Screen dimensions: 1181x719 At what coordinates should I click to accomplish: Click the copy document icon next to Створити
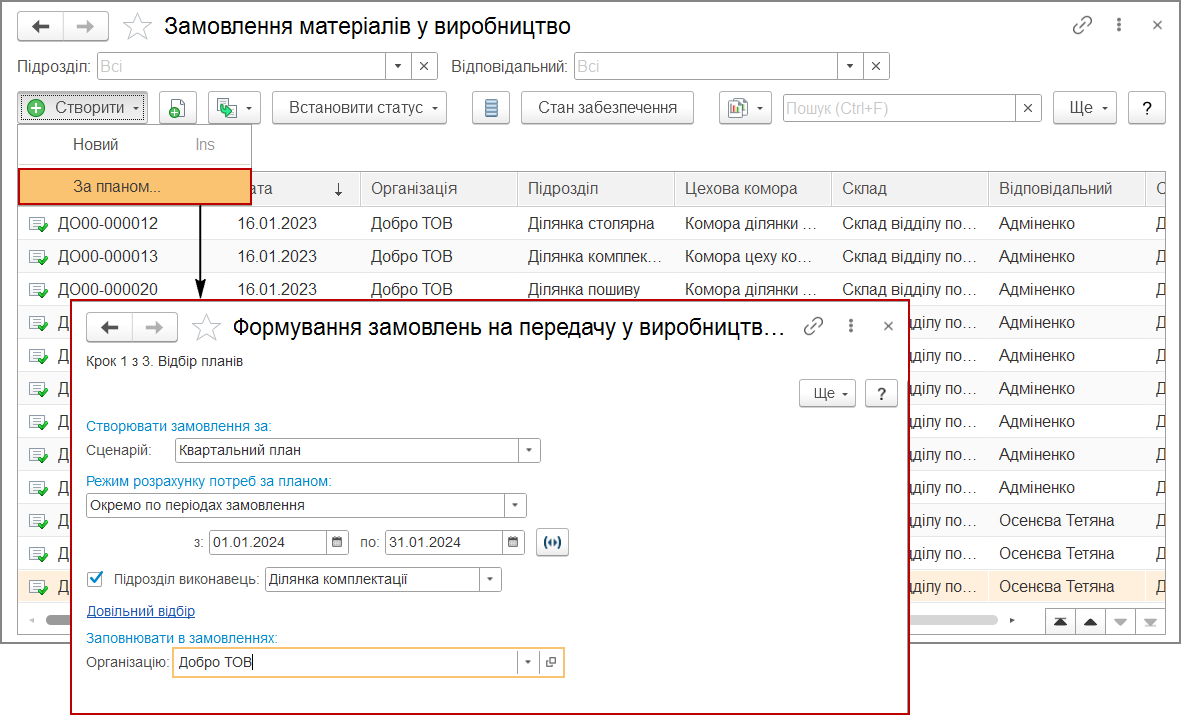click(177, 108)
